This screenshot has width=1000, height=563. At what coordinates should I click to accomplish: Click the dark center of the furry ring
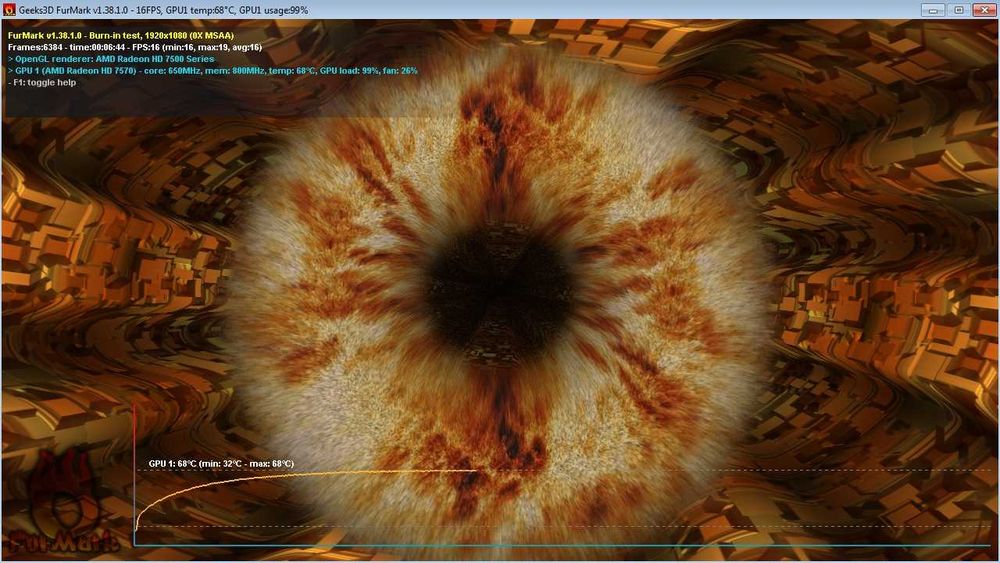[x=499, y=295]
